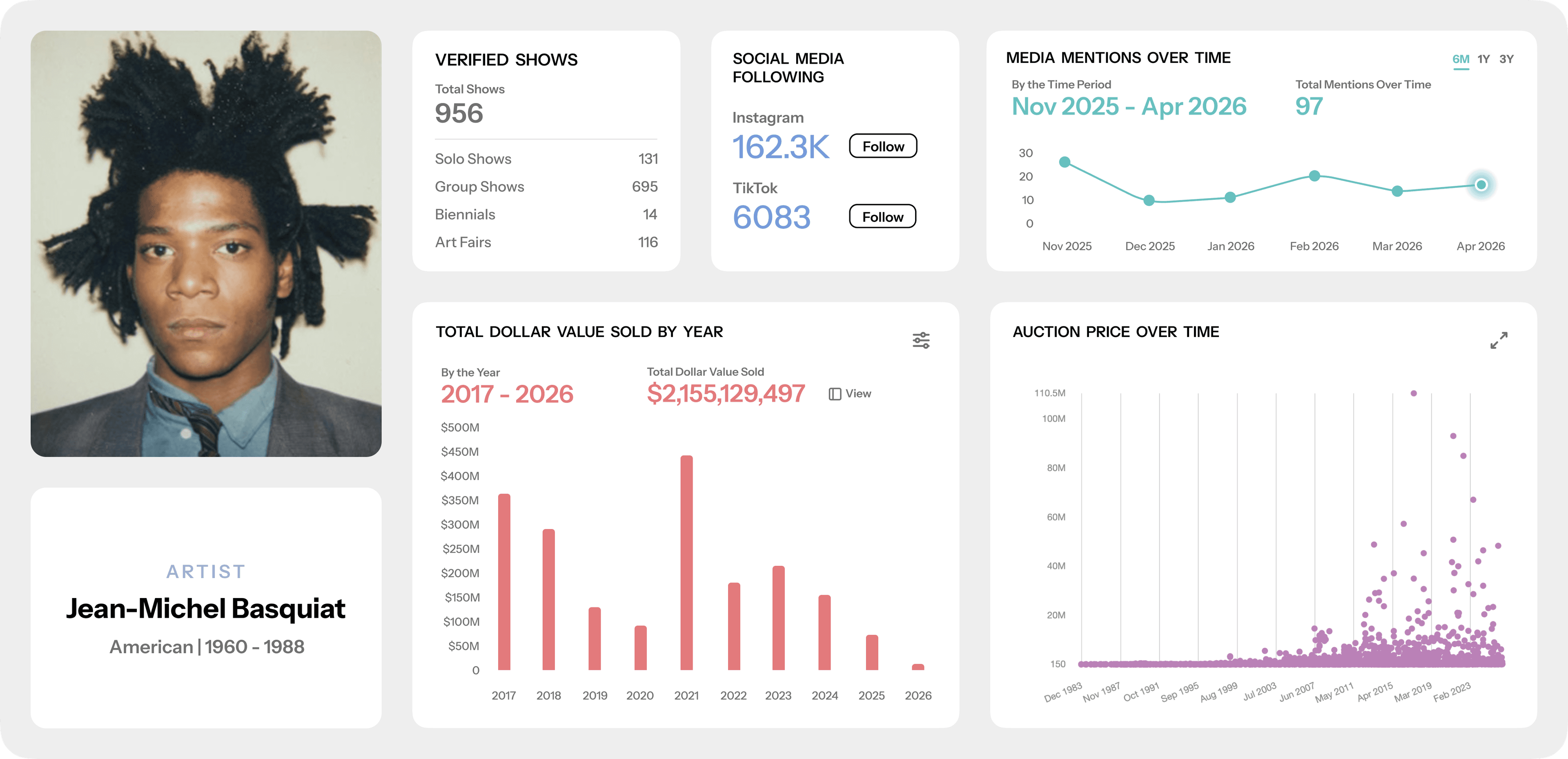This screenshot has height=759, width=1568.
Task: Click the 2021 sales bar
Action: pos(686,563)
